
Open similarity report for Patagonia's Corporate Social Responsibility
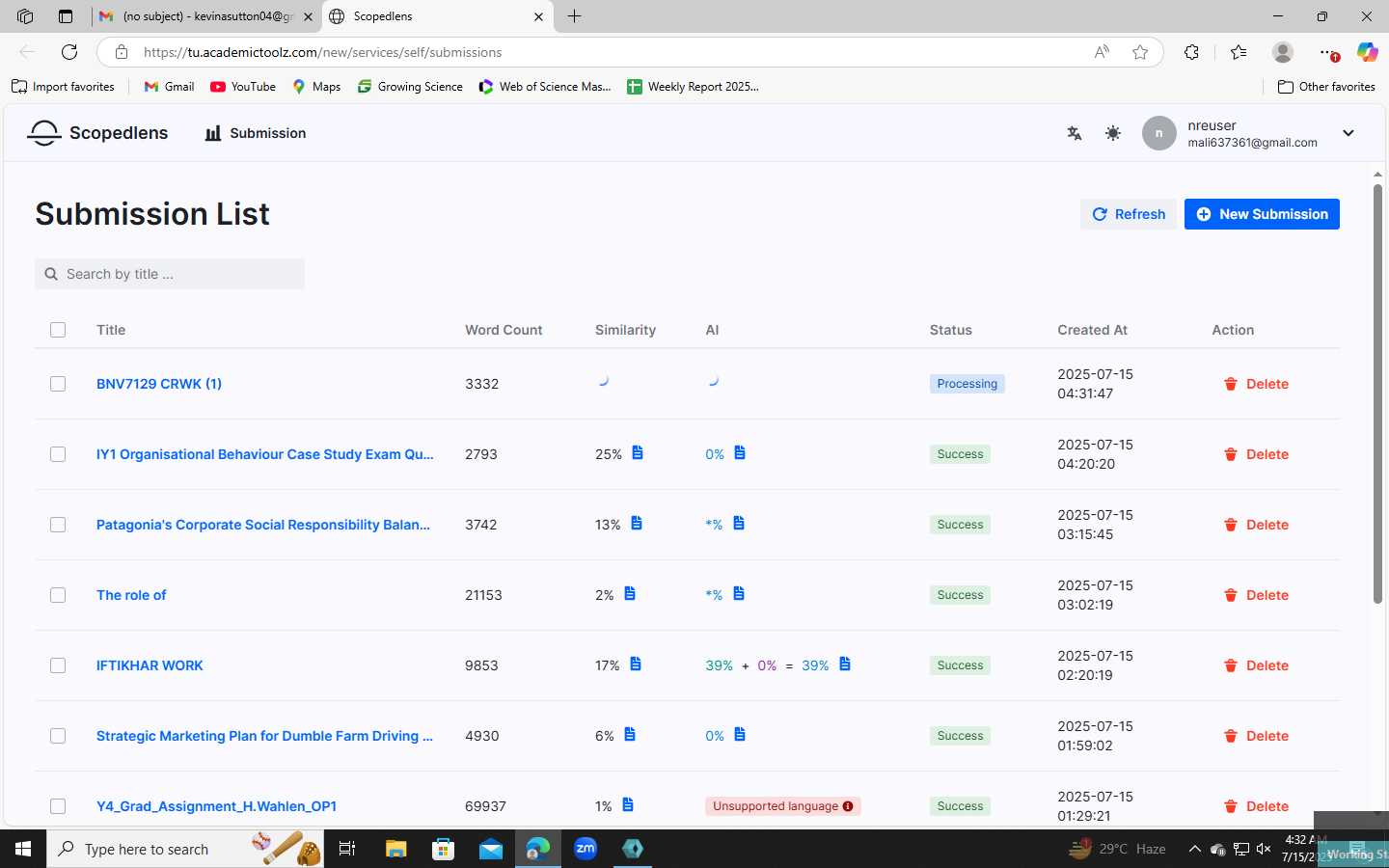[637, 523]
